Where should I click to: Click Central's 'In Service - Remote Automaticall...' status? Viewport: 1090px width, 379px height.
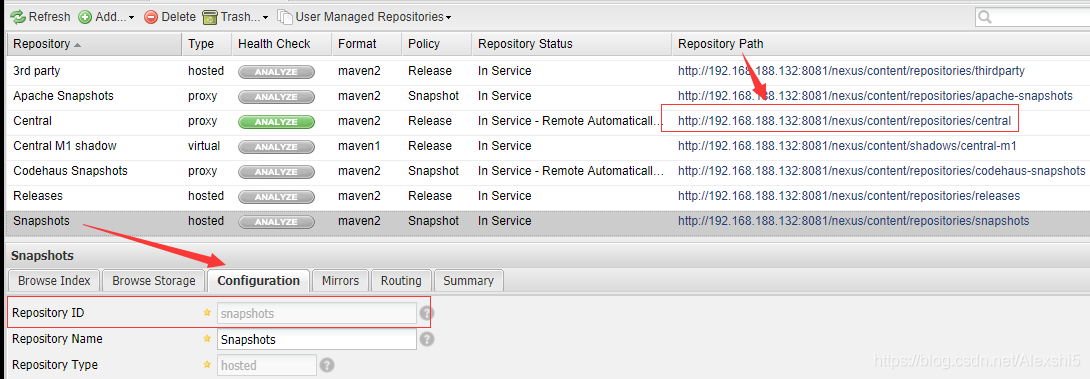tap(571, 121)
